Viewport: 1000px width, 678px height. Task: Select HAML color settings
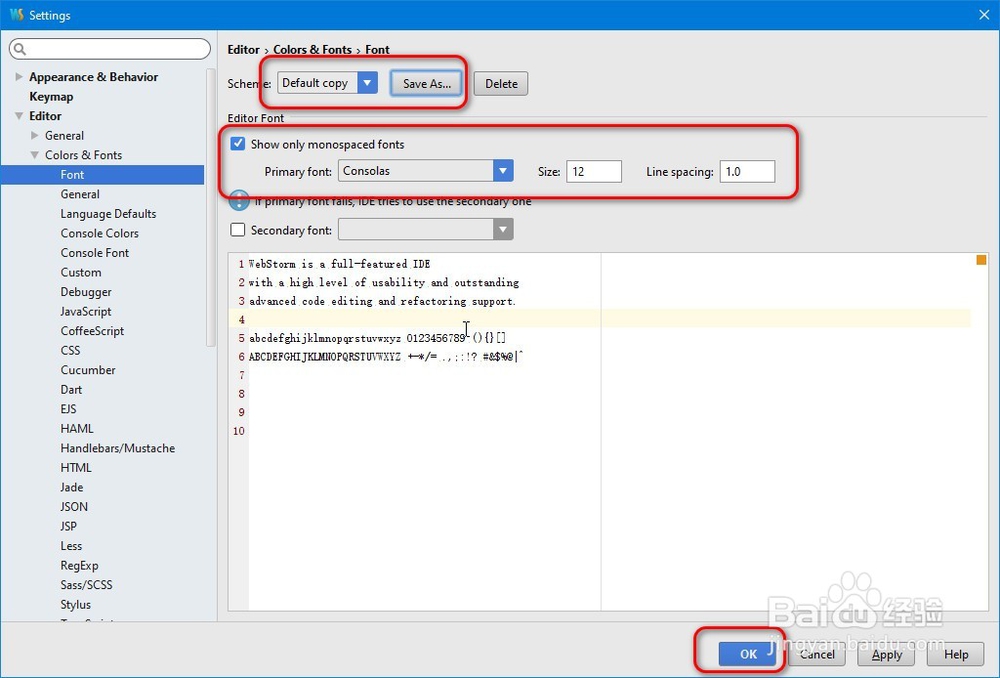(77, 429)
